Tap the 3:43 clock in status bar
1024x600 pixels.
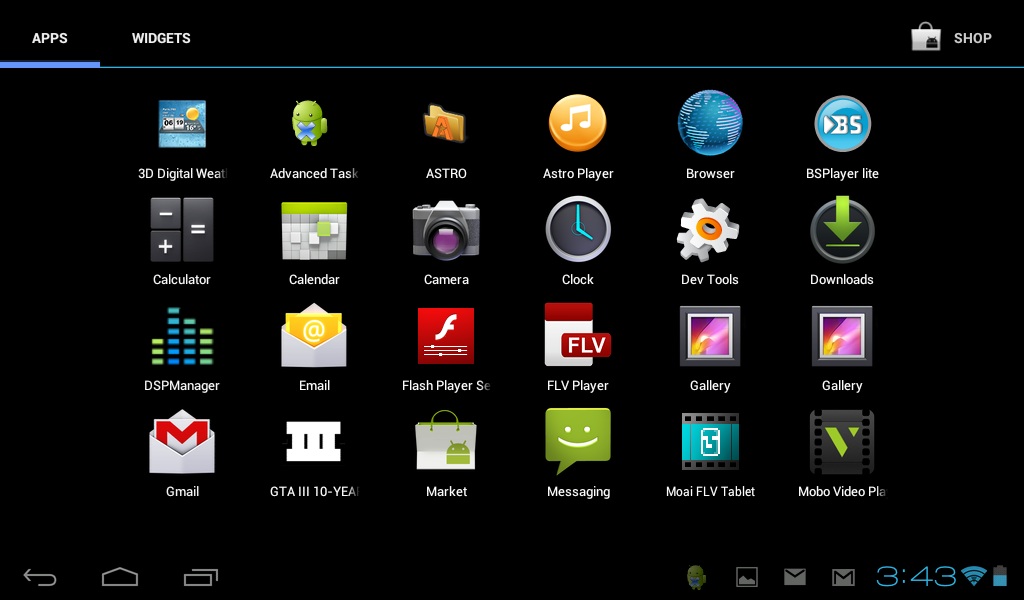coord(916,576)
